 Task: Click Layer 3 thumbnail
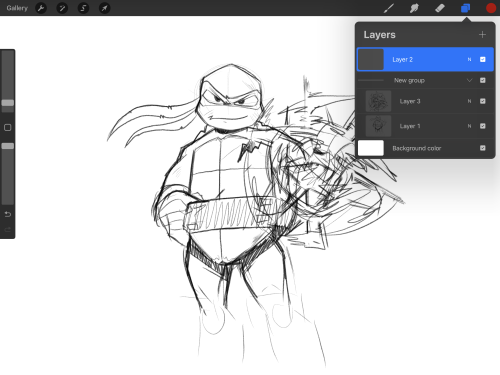pos(378,101)
